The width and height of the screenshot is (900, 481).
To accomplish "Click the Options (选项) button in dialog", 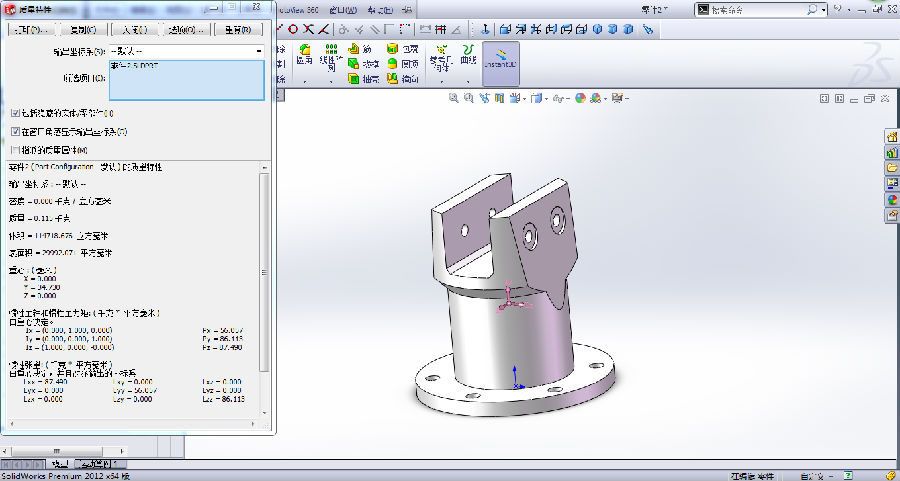I will click(x=185, y=29).
